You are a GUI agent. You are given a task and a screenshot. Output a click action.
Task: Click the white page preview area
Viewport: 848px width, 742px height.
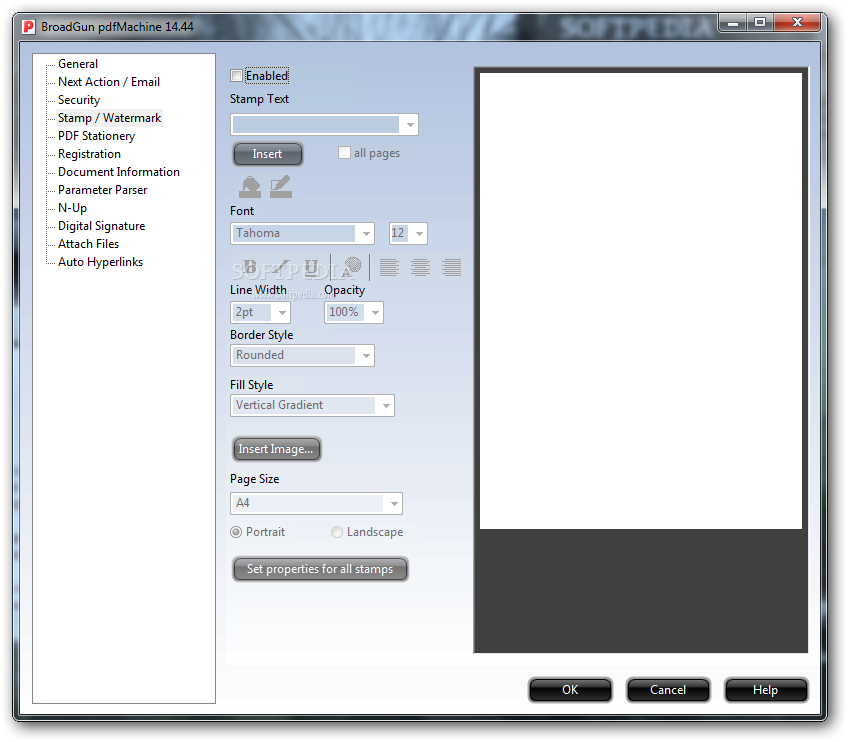[x=641, y=301]
